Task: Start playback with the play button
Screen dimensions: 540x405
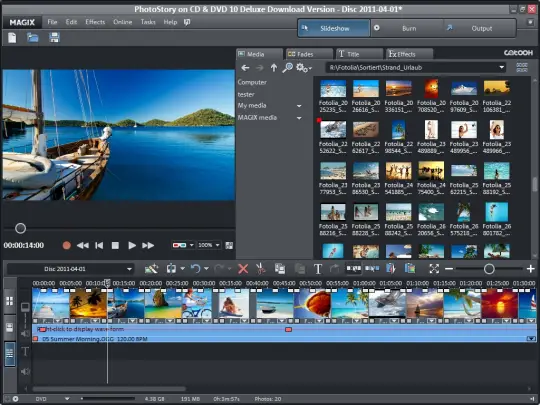Action: tap(132, 245)
